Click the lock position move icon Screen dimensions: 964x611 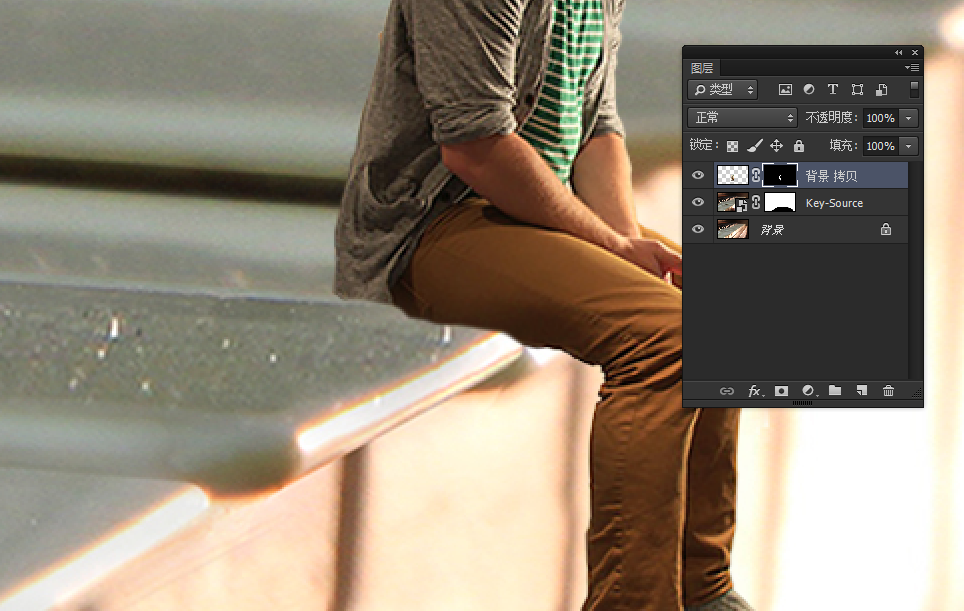776,146
